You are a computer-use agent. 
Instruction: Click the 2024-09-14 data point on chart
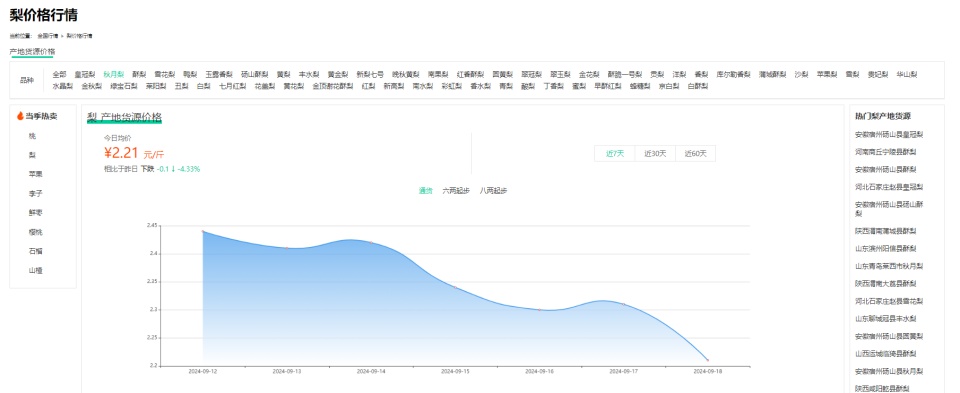(x=371, y=242)
